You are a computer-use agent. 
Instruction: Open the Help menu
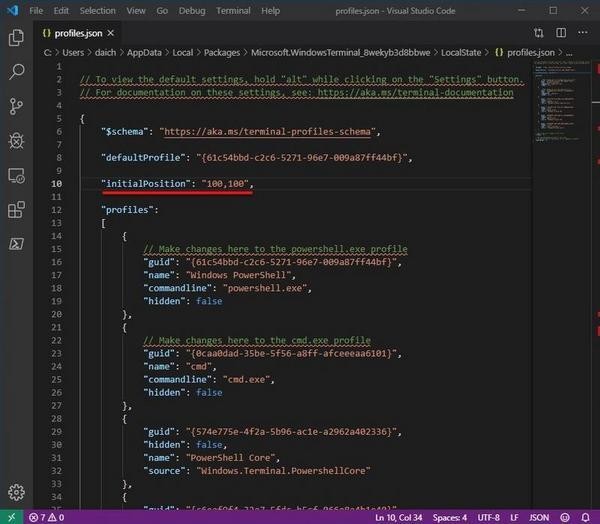click(271, 11)
